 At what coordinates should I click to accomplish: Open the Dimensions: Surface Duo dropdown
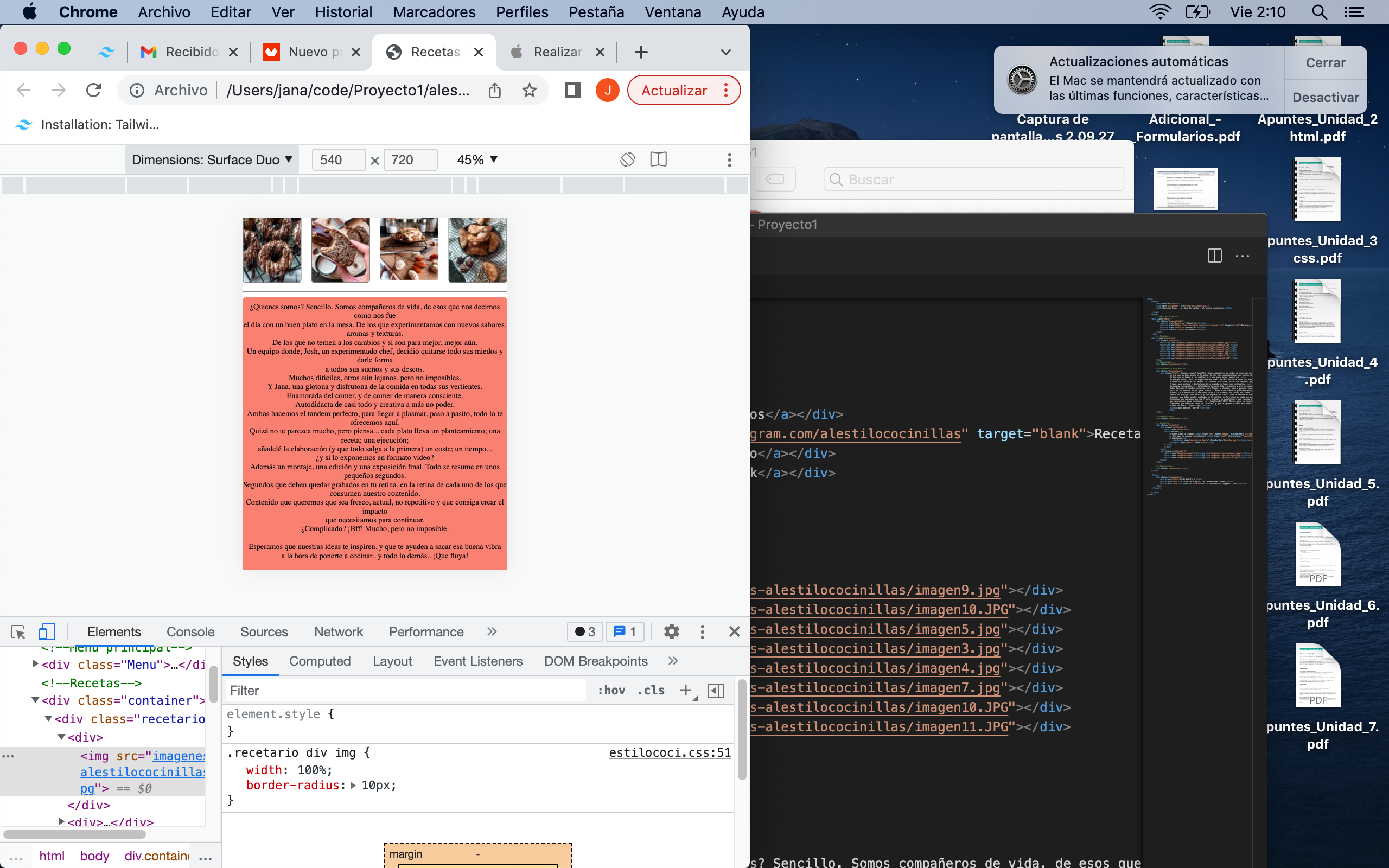(x=212, y=159)
